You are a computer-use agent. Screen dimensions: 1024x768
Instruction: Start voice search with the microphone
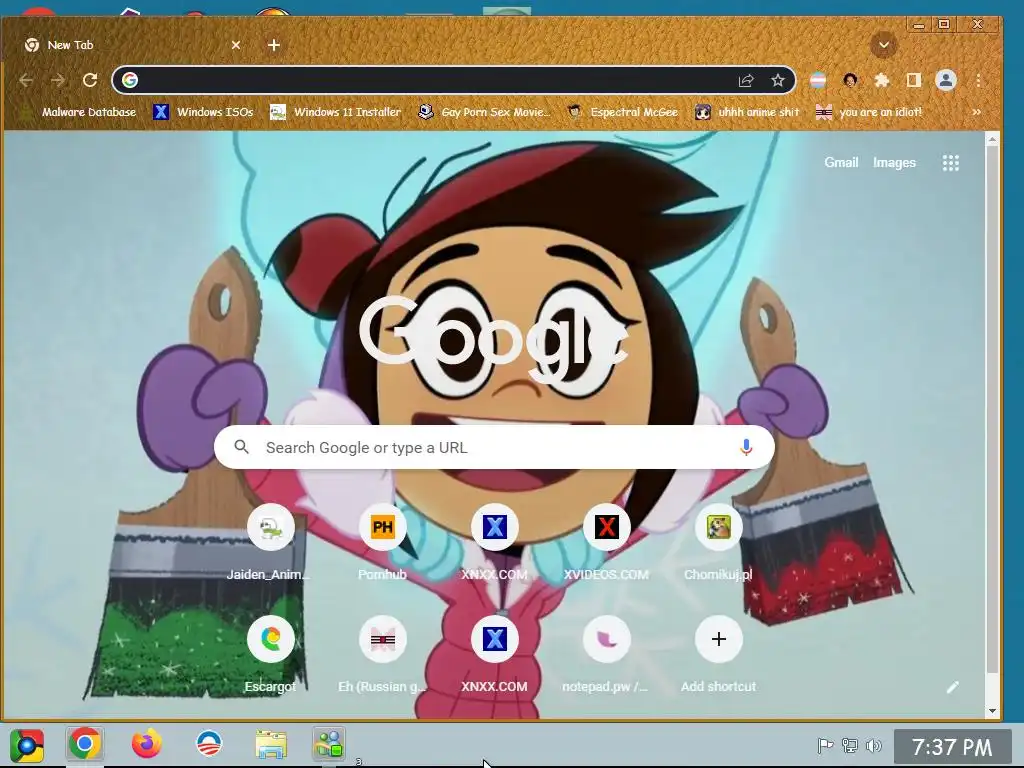pyautogui.click(x=746, y=447)
